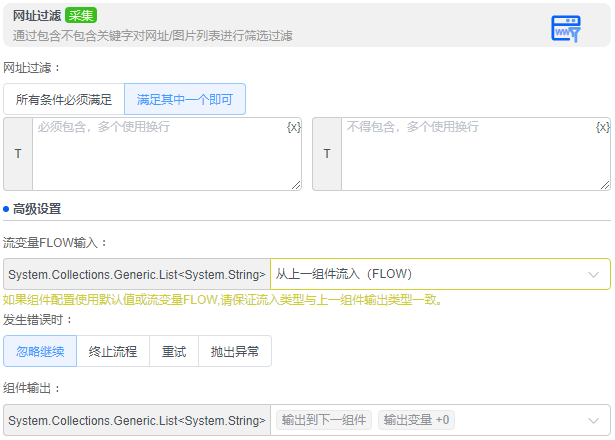Click the 输出到下一组件 tag
615x440 pixels.
pyautogui.click(x=324, y=420)
